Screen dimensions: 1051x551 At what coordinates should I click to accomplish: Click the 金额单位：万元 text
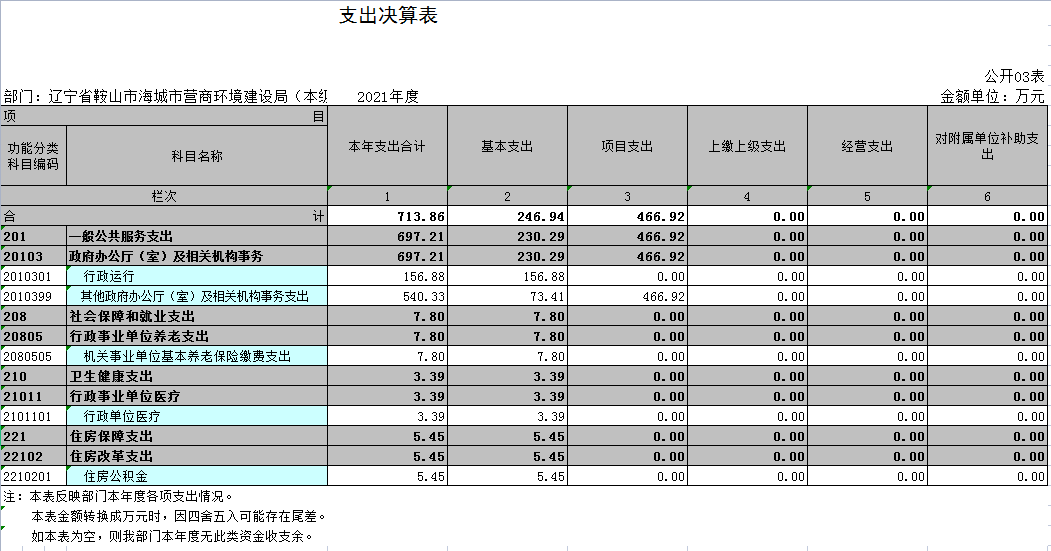(992, 97)
